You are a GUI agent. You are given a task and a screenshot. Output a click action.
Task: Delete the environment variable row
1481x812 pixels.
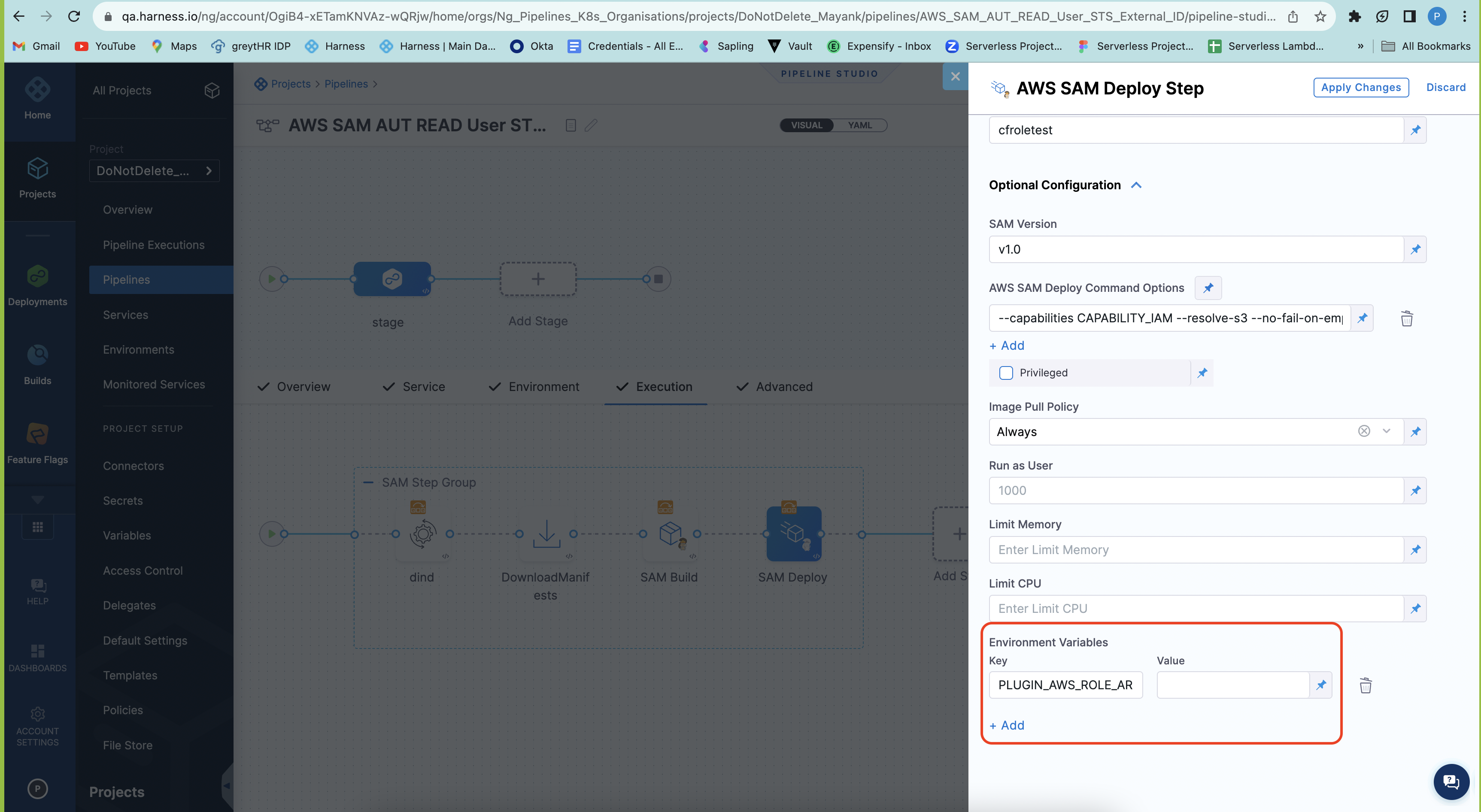tap(1366, 685)
